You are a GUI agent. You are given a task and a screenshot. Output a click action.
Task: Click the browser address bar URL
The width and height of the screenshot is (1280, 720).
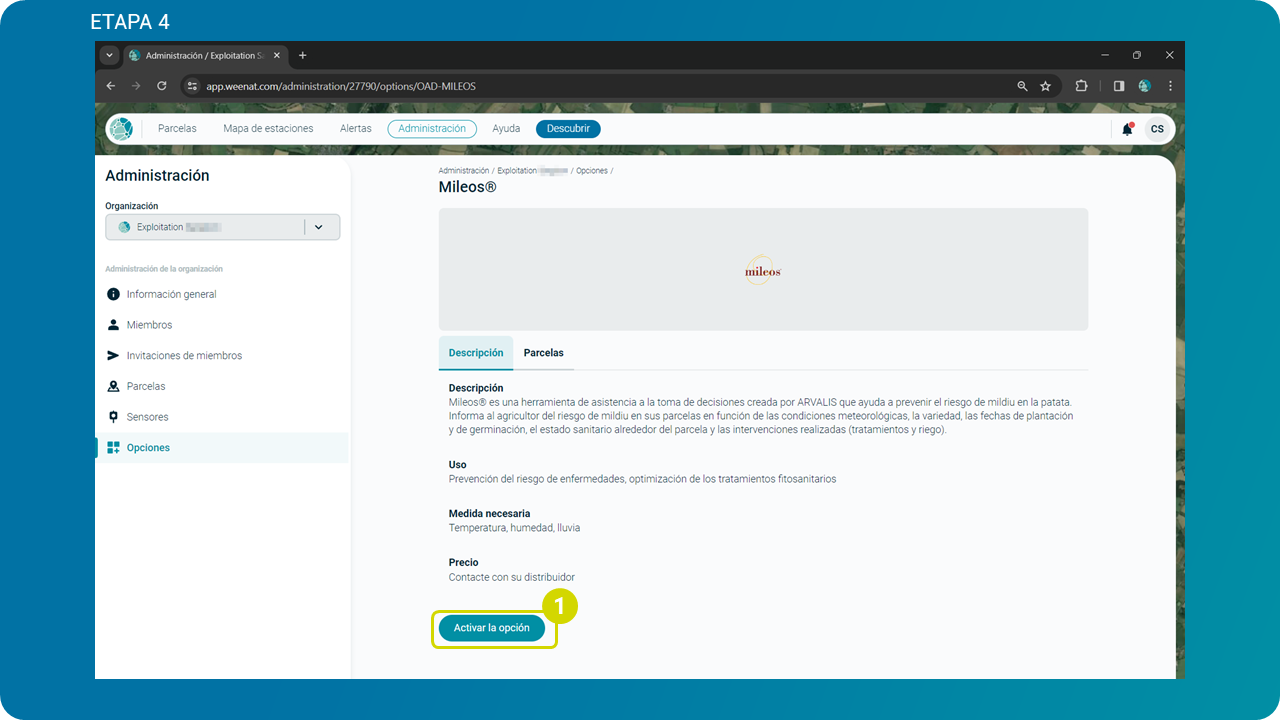click(341, 86)
